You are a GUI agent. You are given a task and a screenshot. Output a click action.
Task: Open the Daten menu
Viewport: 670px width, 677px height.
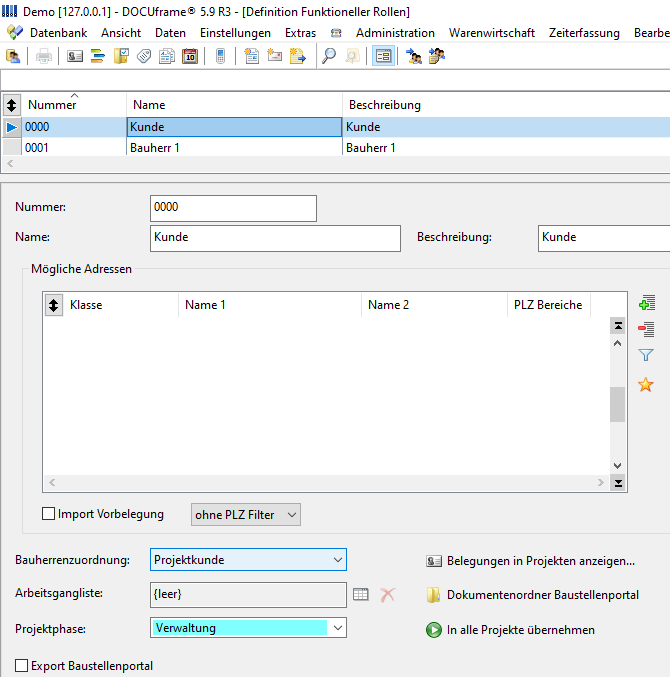point(170,33)
